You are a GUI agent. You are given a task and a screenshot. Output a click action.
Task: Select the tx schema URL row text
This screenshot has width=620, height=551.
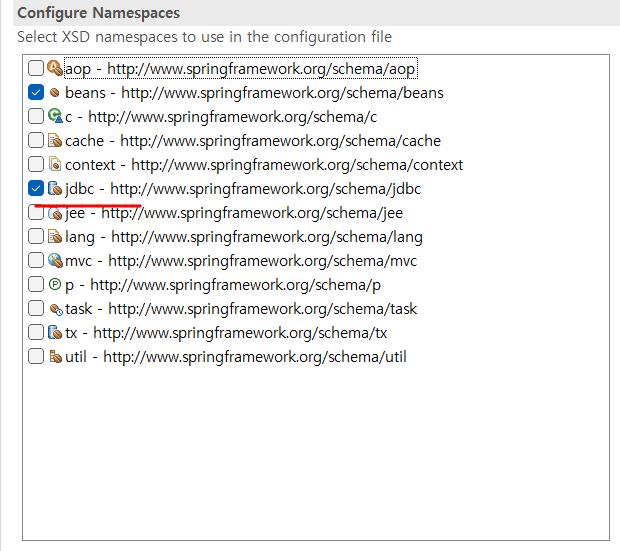click(226, 333)
